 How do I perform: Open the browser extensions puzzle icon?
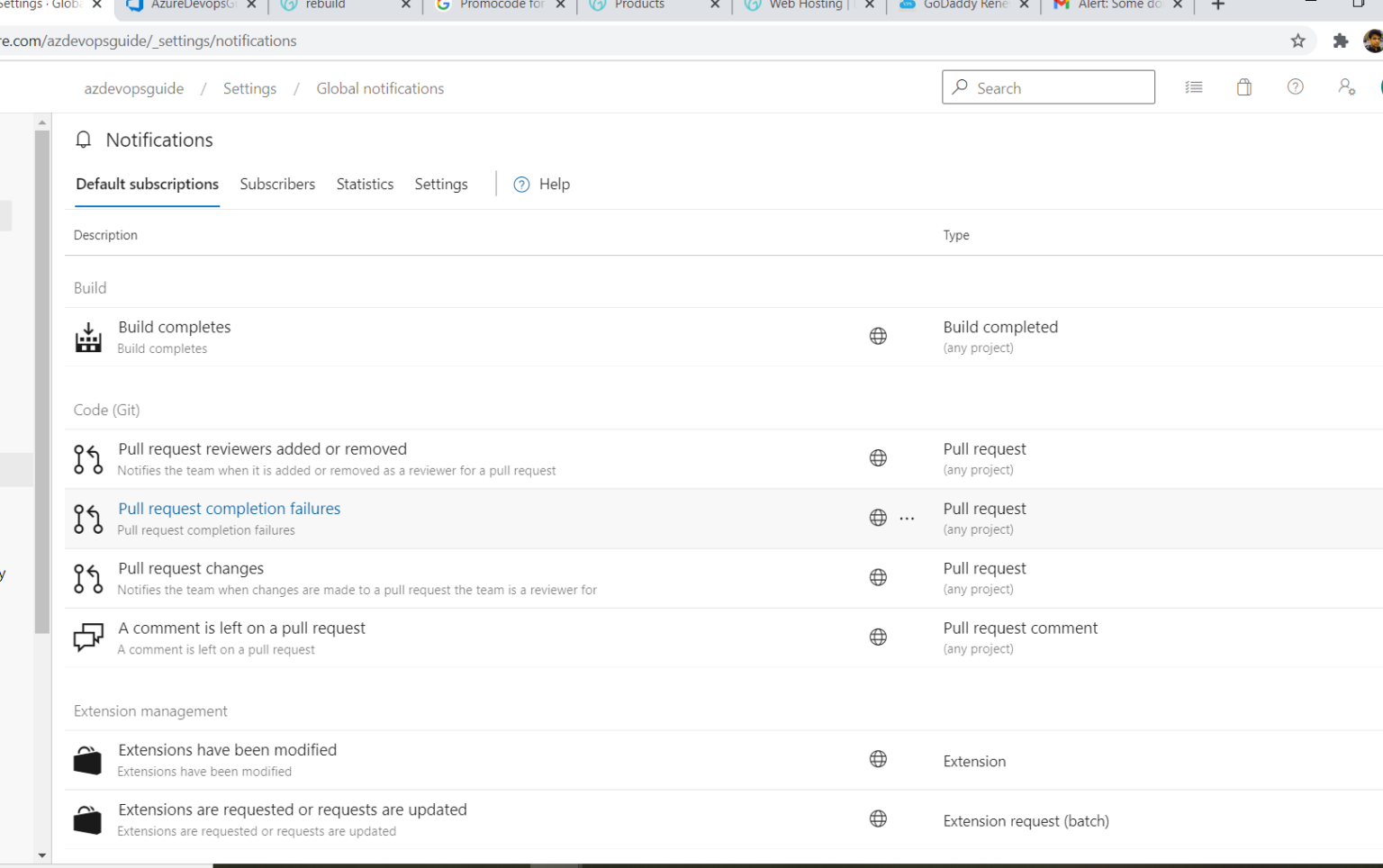[x=1341, y=41]
